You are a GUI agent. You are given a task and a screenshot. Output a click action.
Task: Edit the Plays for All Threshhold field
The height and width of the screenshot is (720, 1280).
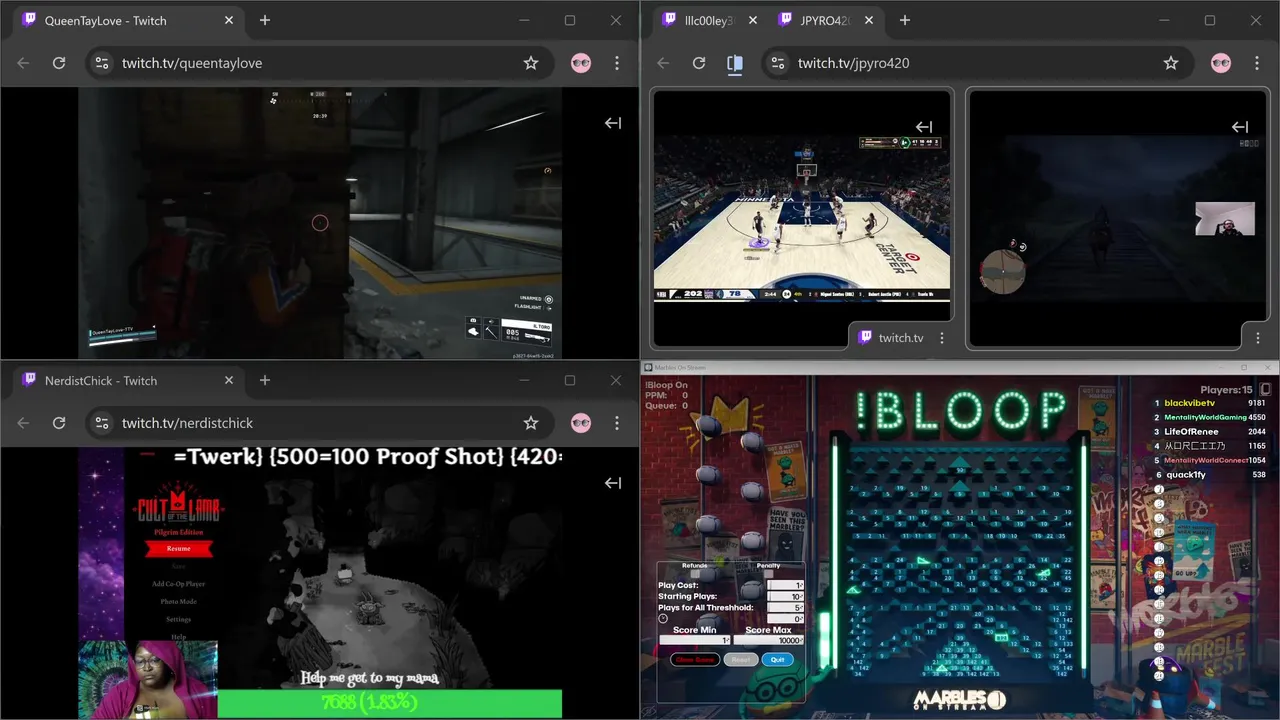coord(785,607)
